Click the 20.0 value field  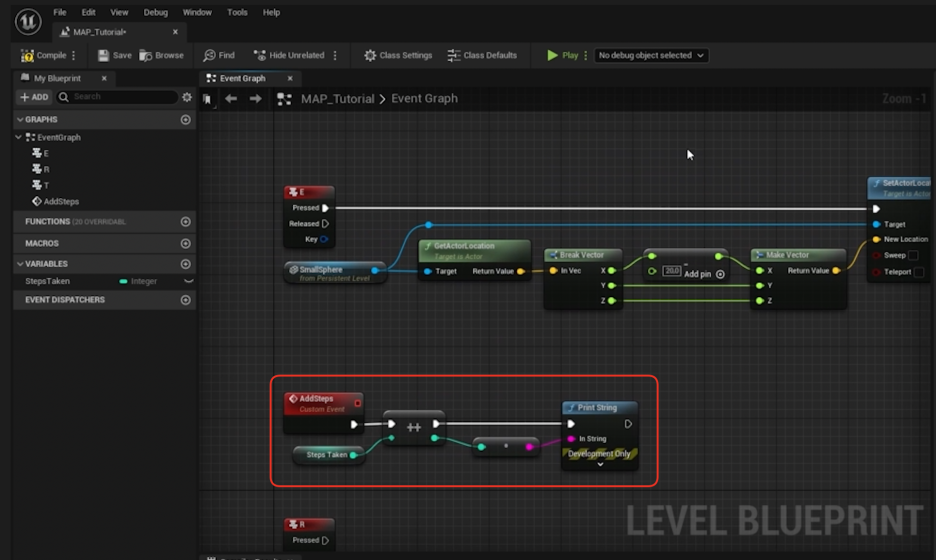coord(672,271)
